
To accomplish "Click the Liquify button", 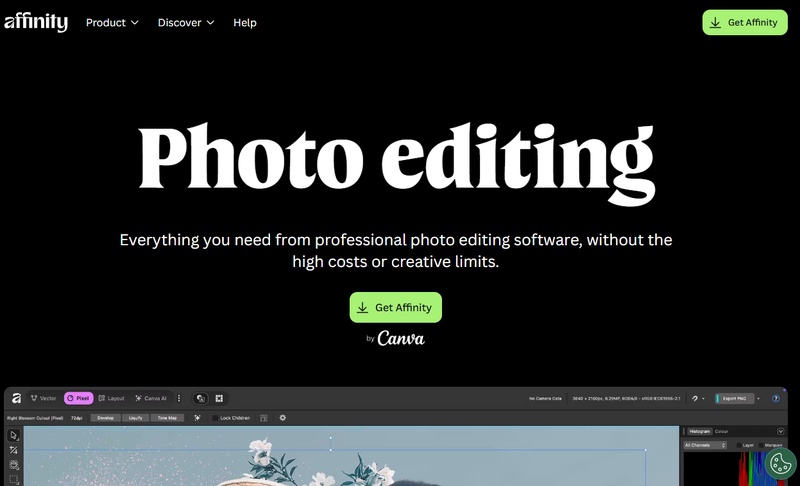I will pyautogui.click(x=136, y=418).
